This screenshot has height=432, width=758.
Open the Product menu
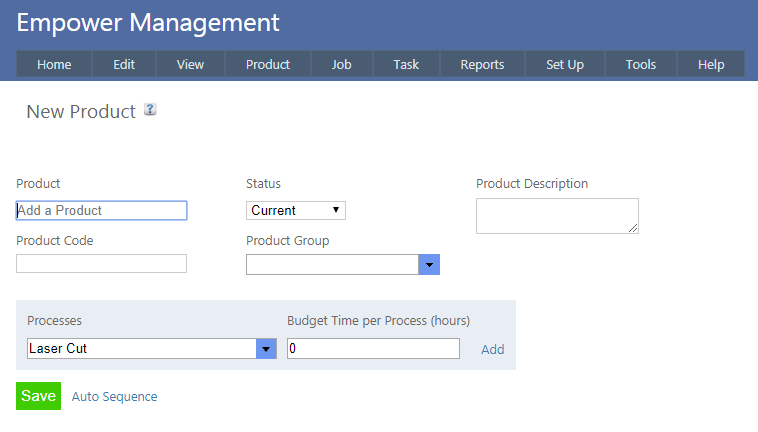pyautogui.click(x=267, y=64)
